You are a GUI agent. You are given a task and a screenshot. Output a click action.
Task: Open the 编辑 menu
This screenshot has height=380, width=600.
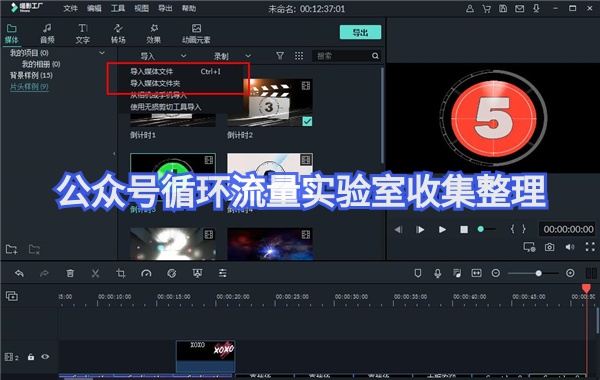(94, 8)
